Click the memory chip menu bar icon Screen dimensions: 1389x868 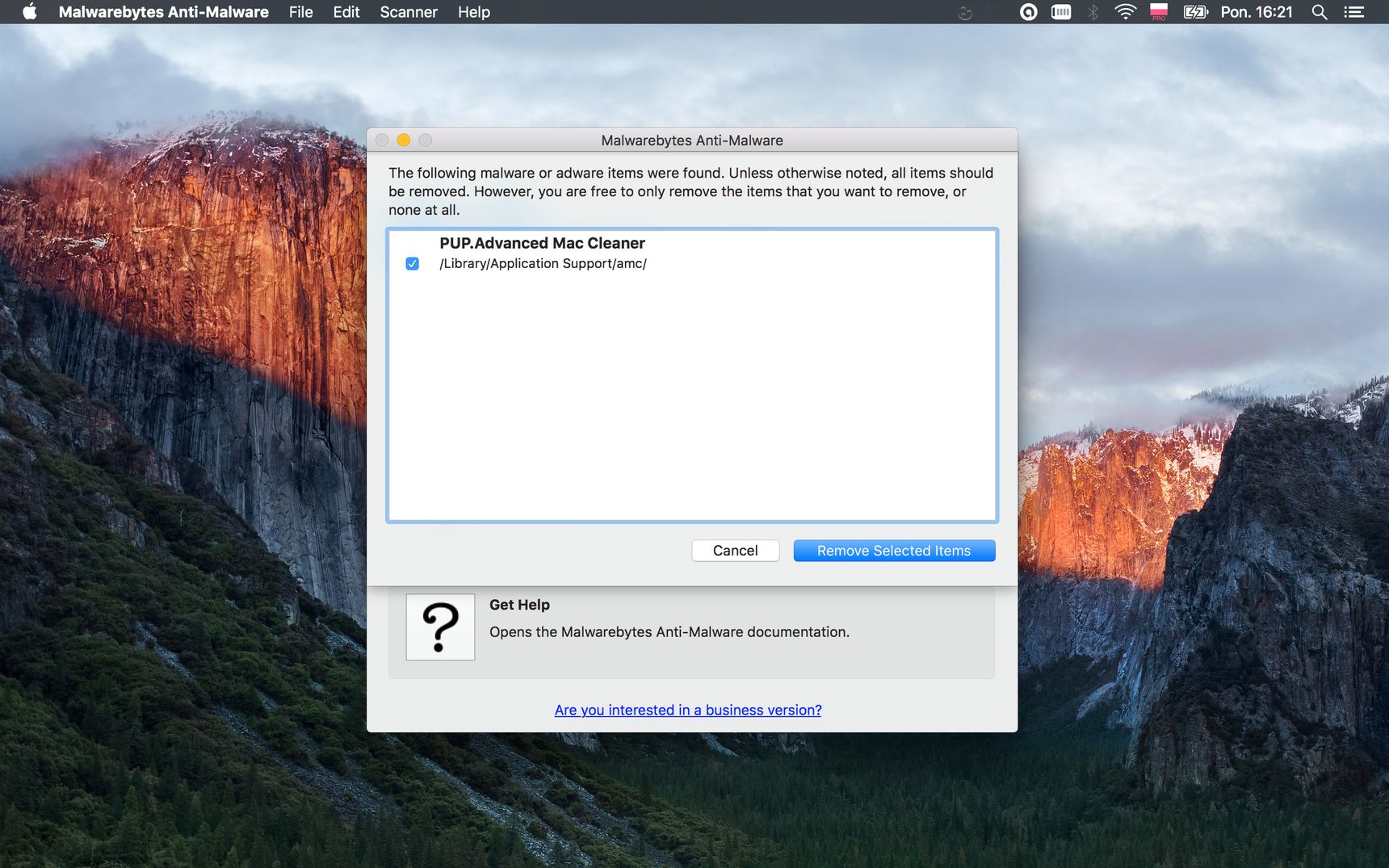pyautogui.click(x=1061, y=12)
